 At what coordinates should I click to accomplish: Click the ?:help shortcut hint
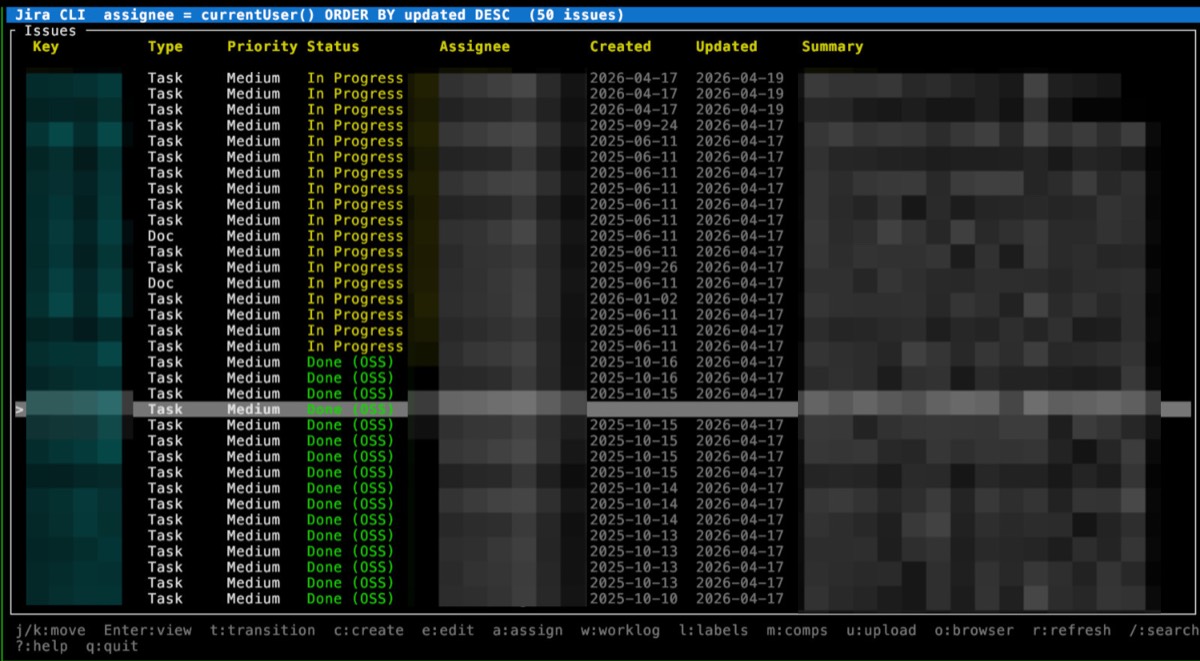click(x=42, y=647)
